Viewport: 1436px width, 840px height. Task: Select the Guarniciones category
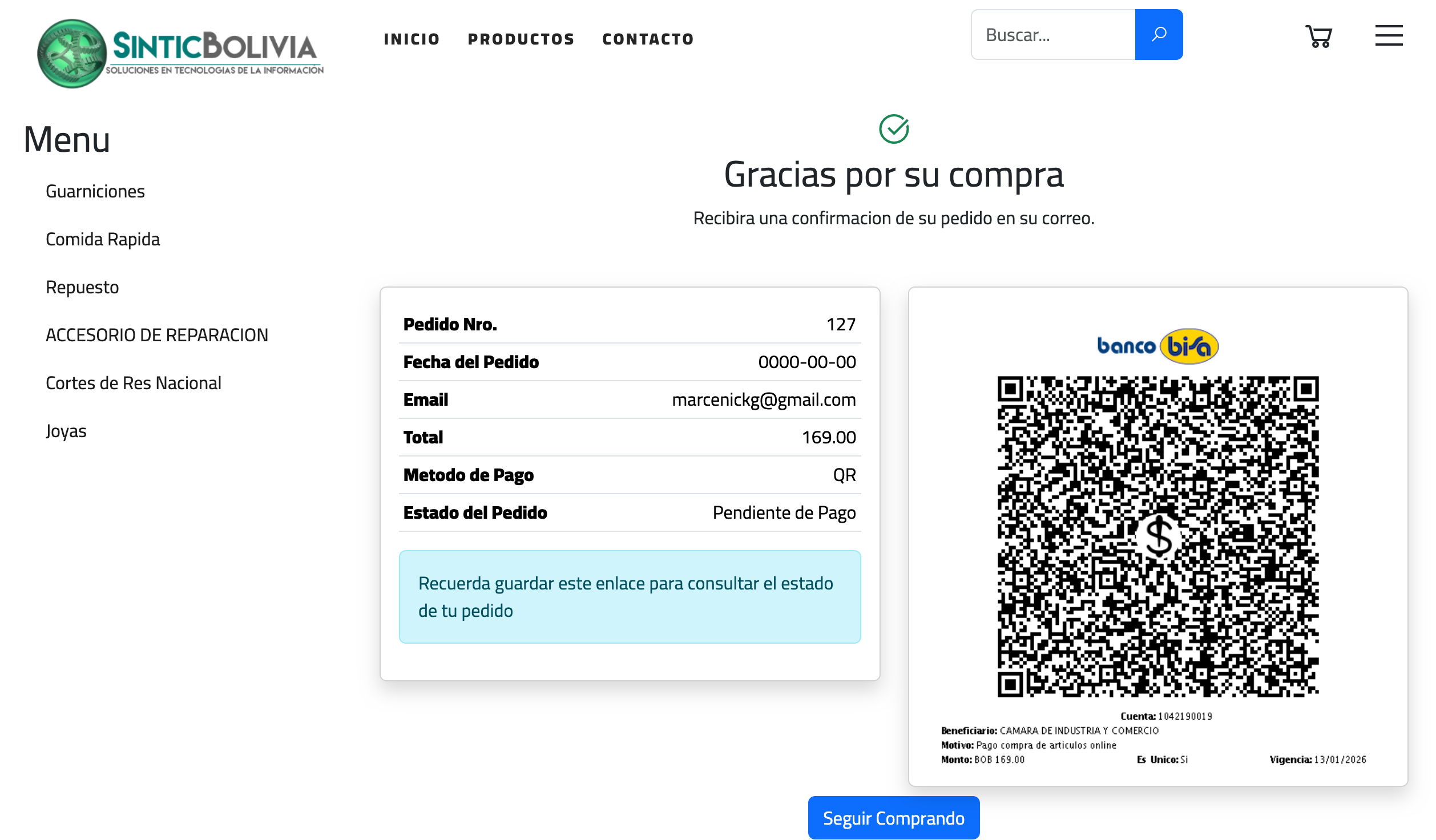click(x=95, y=191)
